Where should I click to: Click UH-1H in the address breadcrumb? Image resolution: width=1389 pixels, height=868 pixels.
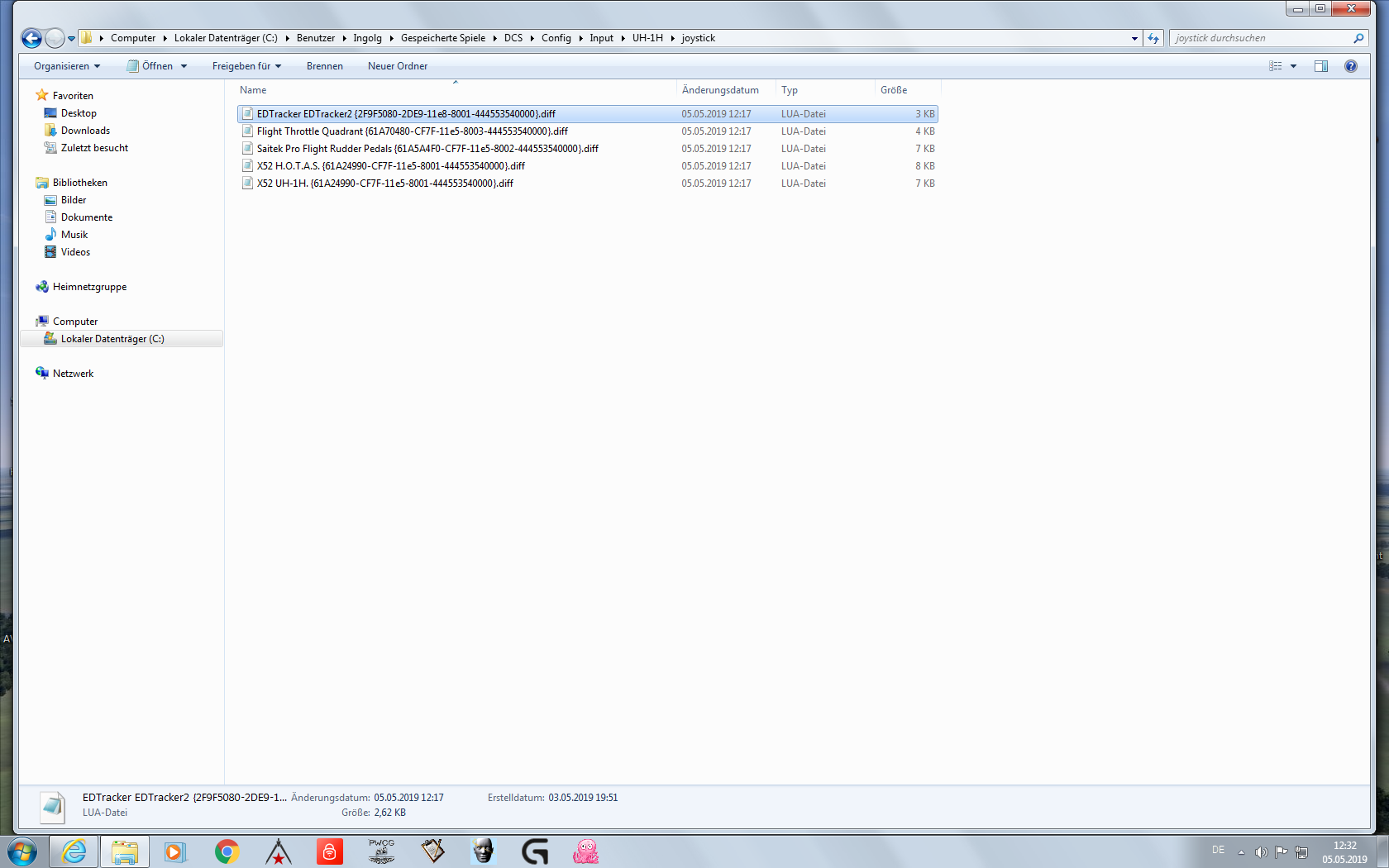(647, 38)
